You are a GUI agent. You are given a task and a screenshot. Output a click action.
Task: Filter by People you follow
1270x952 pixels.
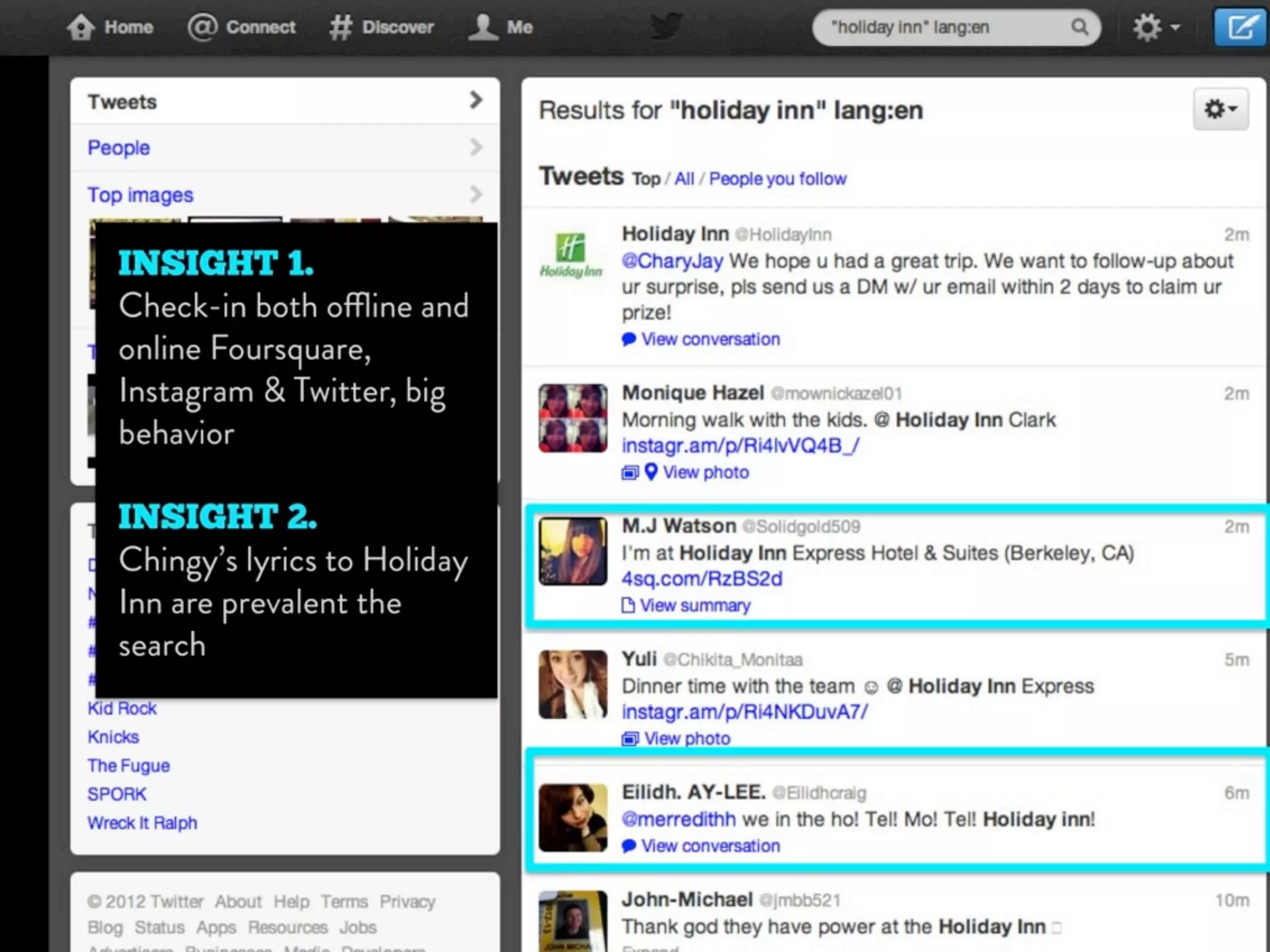tap(777, 179)
